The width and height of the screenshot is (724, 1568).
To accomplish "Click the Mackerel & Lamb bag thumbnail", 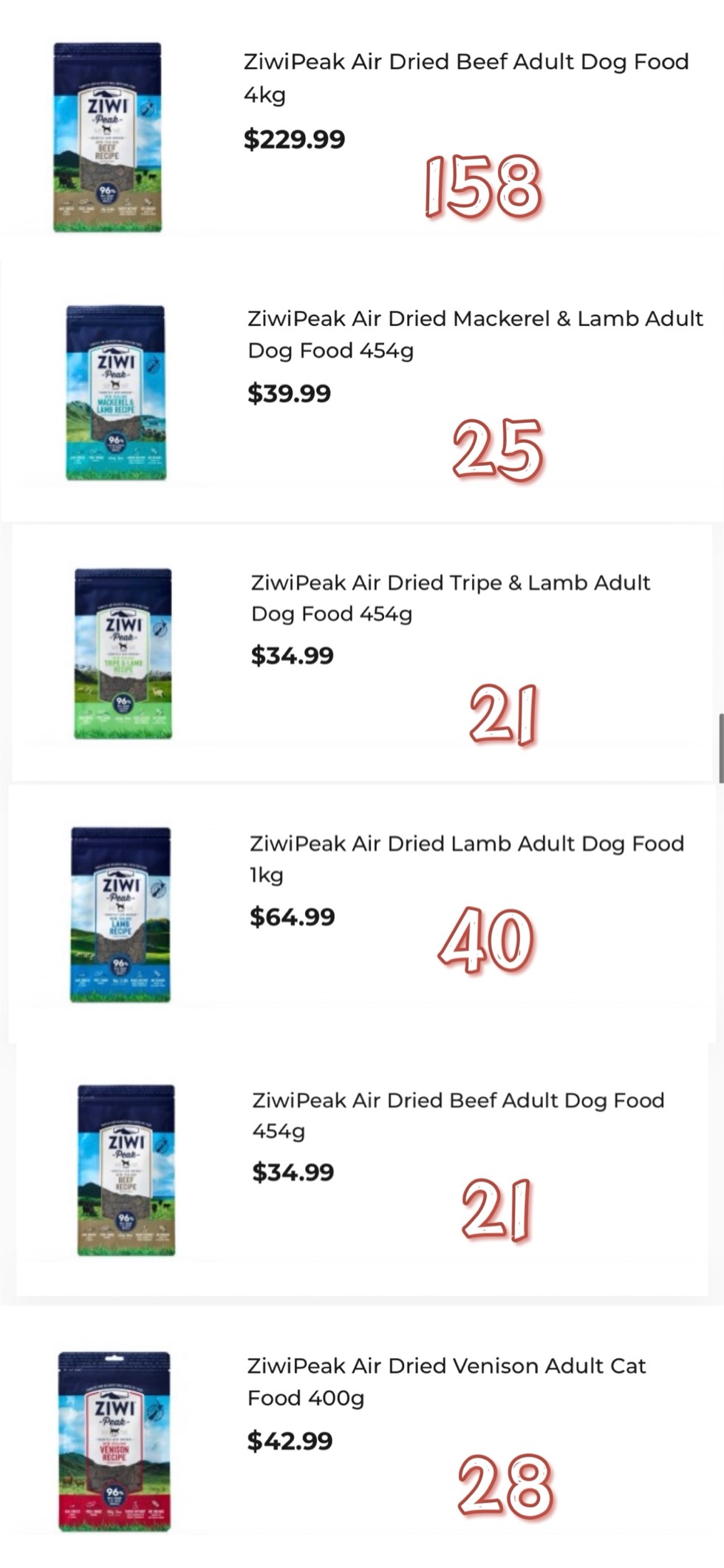I will (x=116, y=393).
